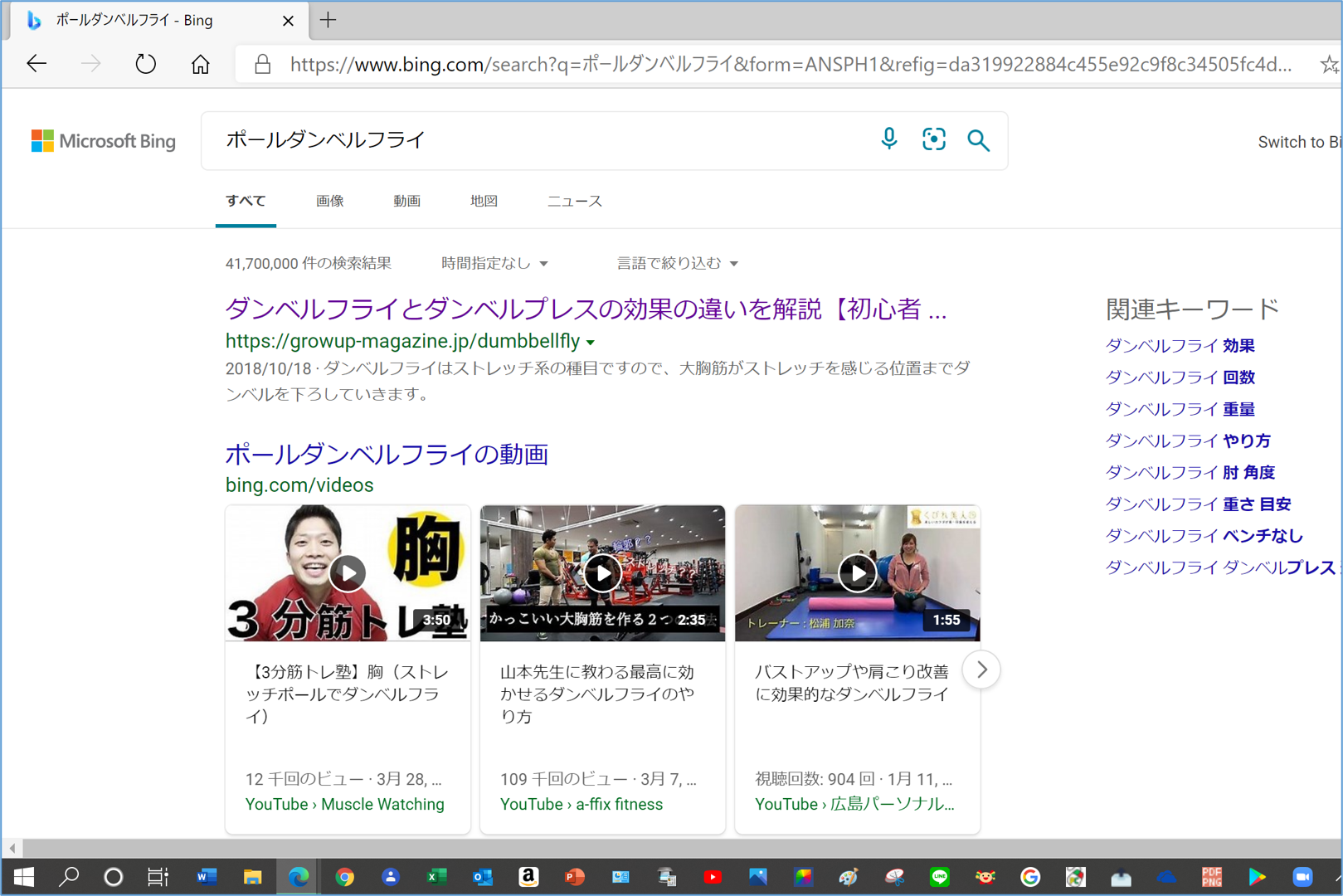
Task: Show next videos with carousel arrow
Action: click(x=981, y=670)
